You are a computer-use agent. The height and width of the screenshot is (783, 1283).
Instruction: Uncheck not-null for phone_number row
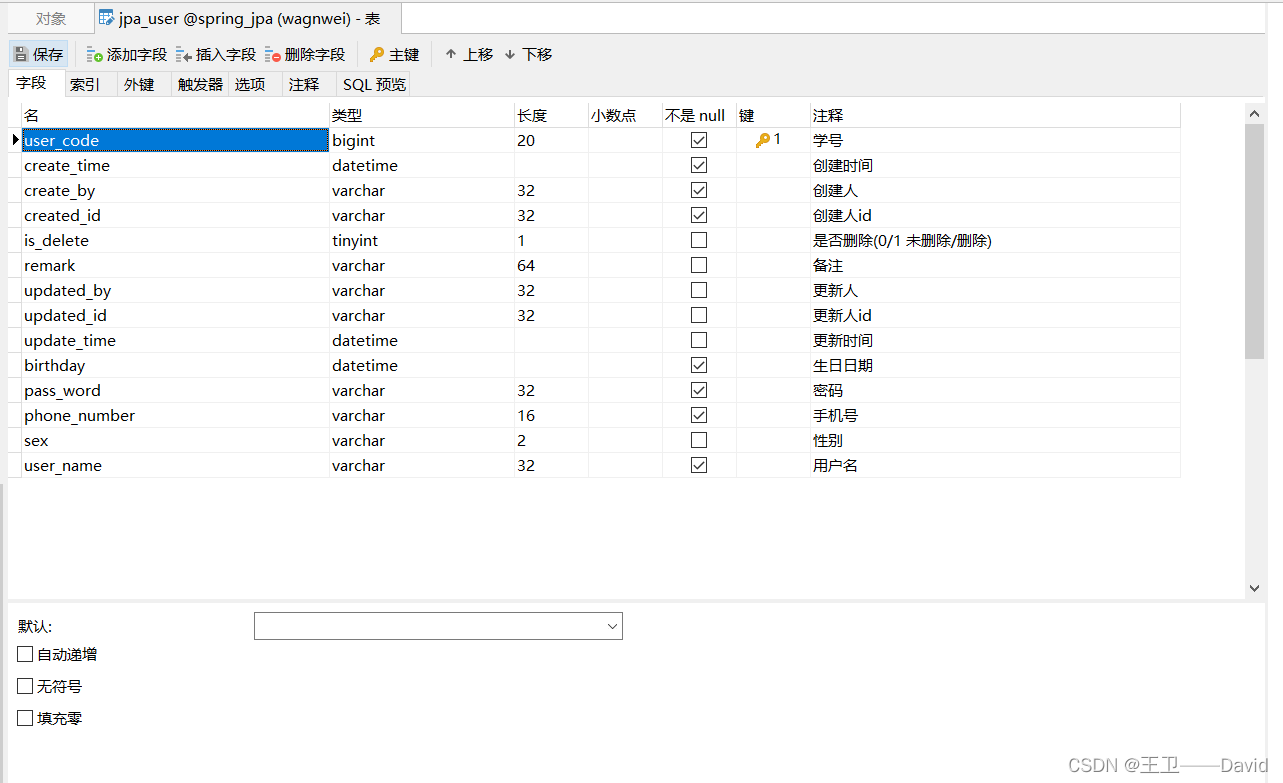[699, 415]
